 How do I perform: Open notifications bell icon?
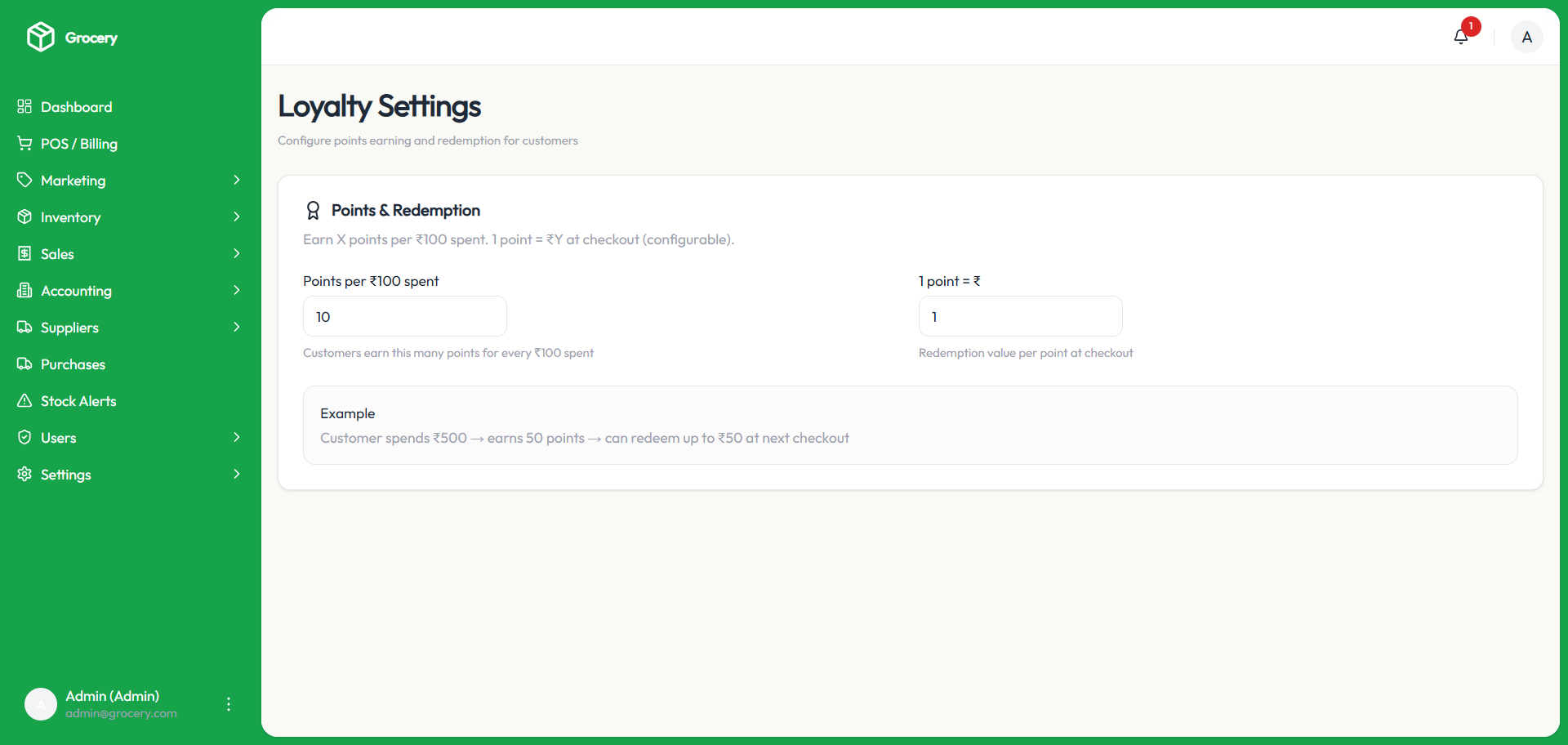[1461, 37]
